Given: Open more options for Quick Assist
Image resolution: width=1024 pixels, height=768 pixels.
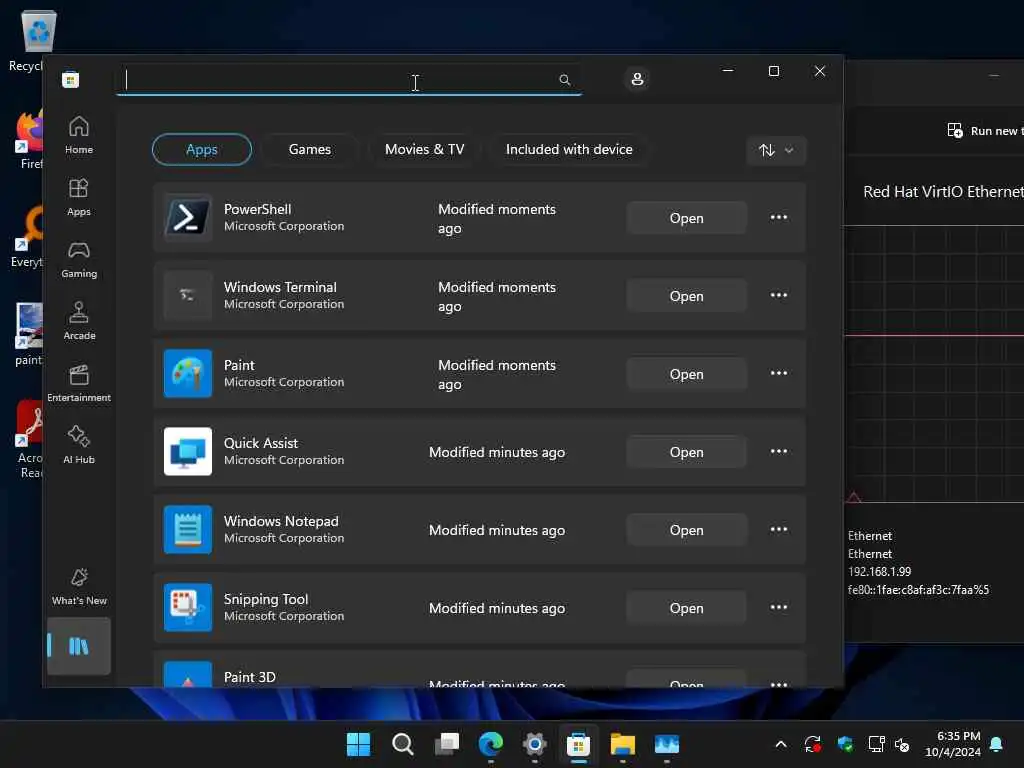Looking at the screenshot, I should click(x=778, y=451).
